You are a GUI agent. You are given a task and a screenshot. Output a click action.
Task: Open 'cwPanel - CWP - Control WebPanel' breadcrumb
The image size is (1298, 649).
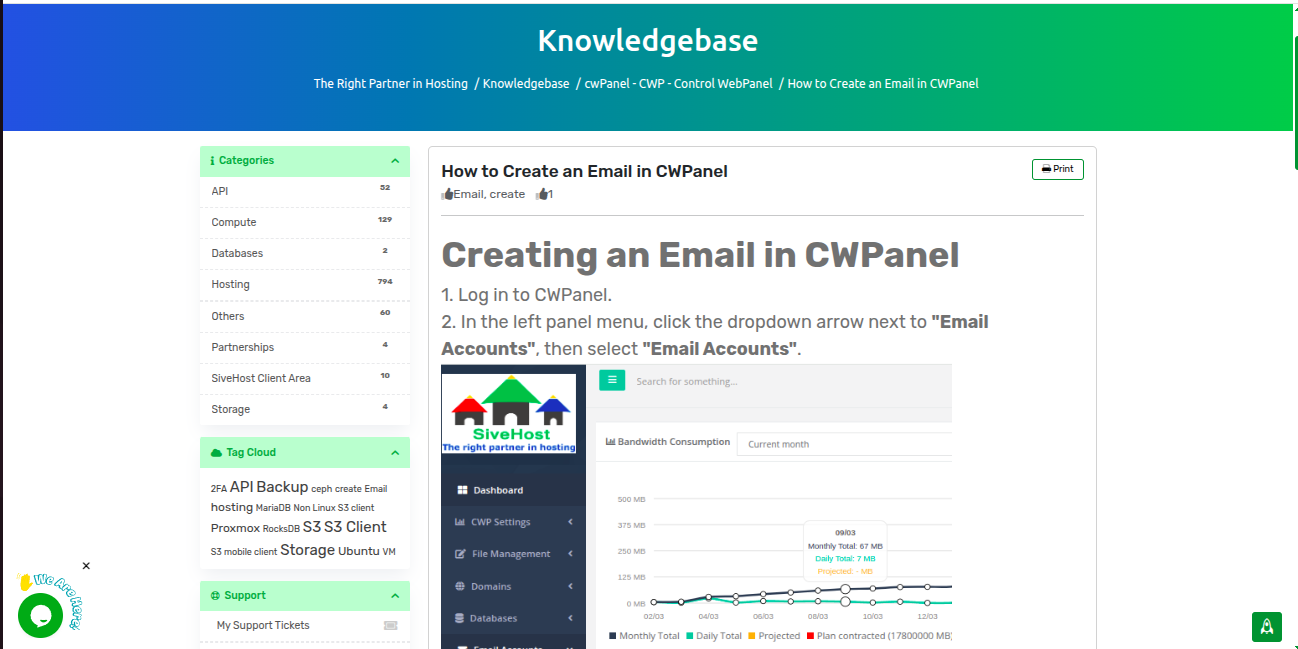[679, 84]
